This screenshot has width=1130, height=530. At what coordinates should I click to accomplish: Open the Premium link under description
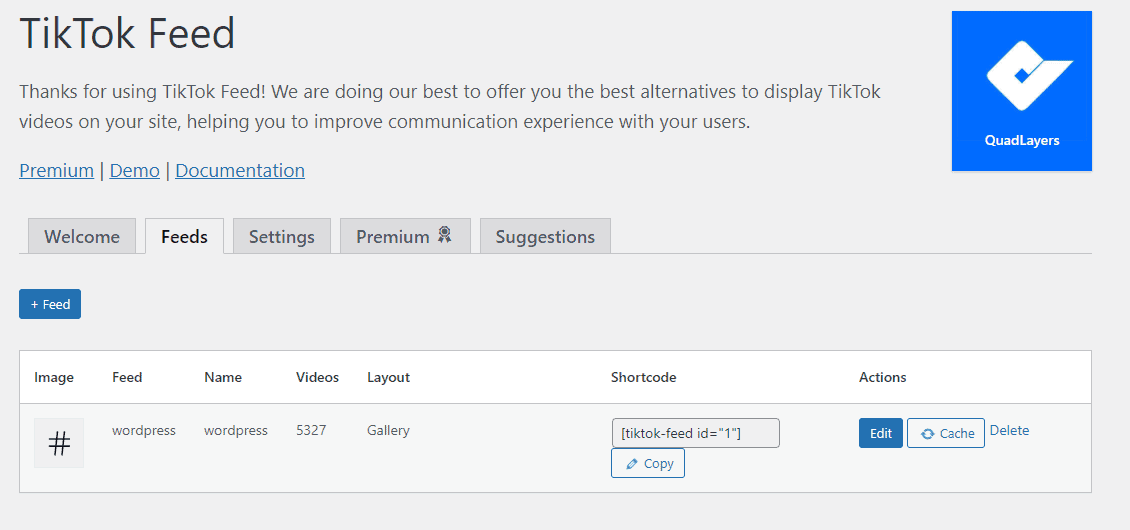[x=56, y=171]
